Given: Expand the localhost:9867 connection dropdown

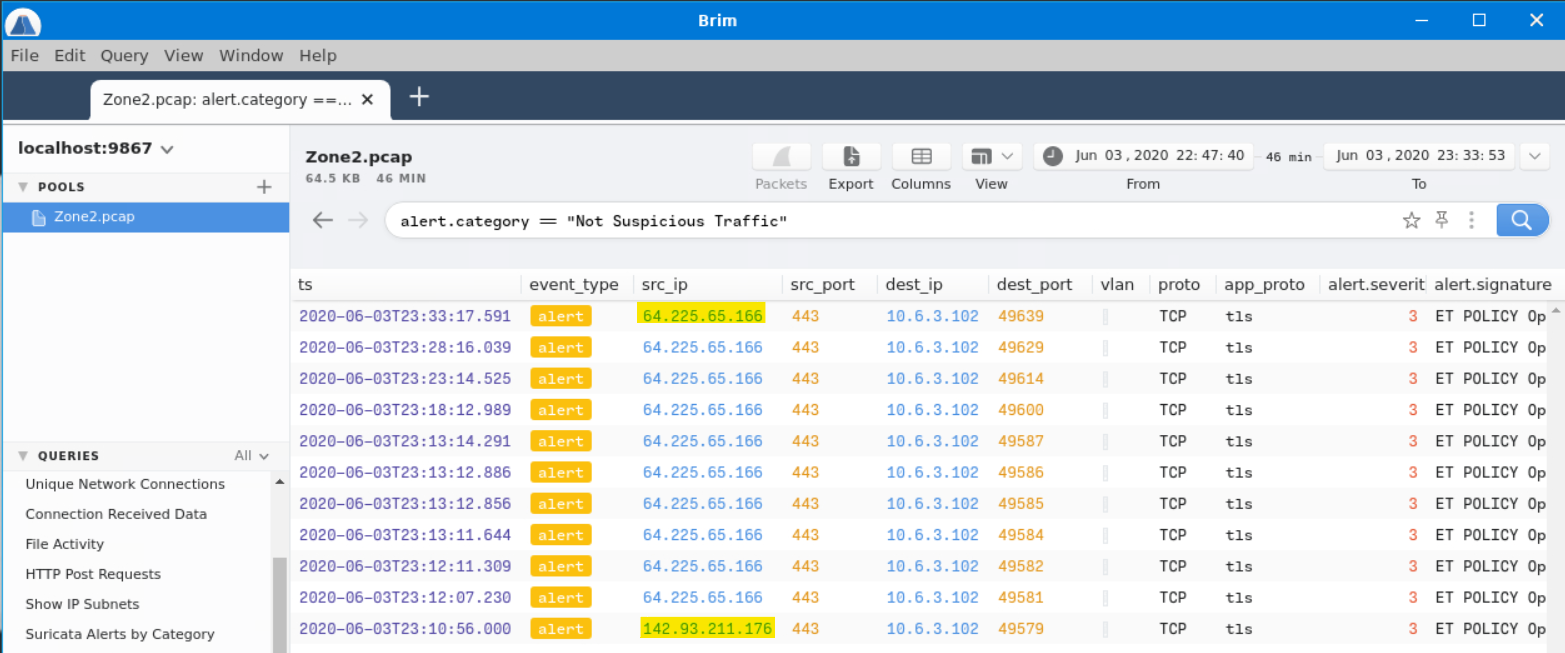Looking at the screenshot, I should [x=167, y=149].
